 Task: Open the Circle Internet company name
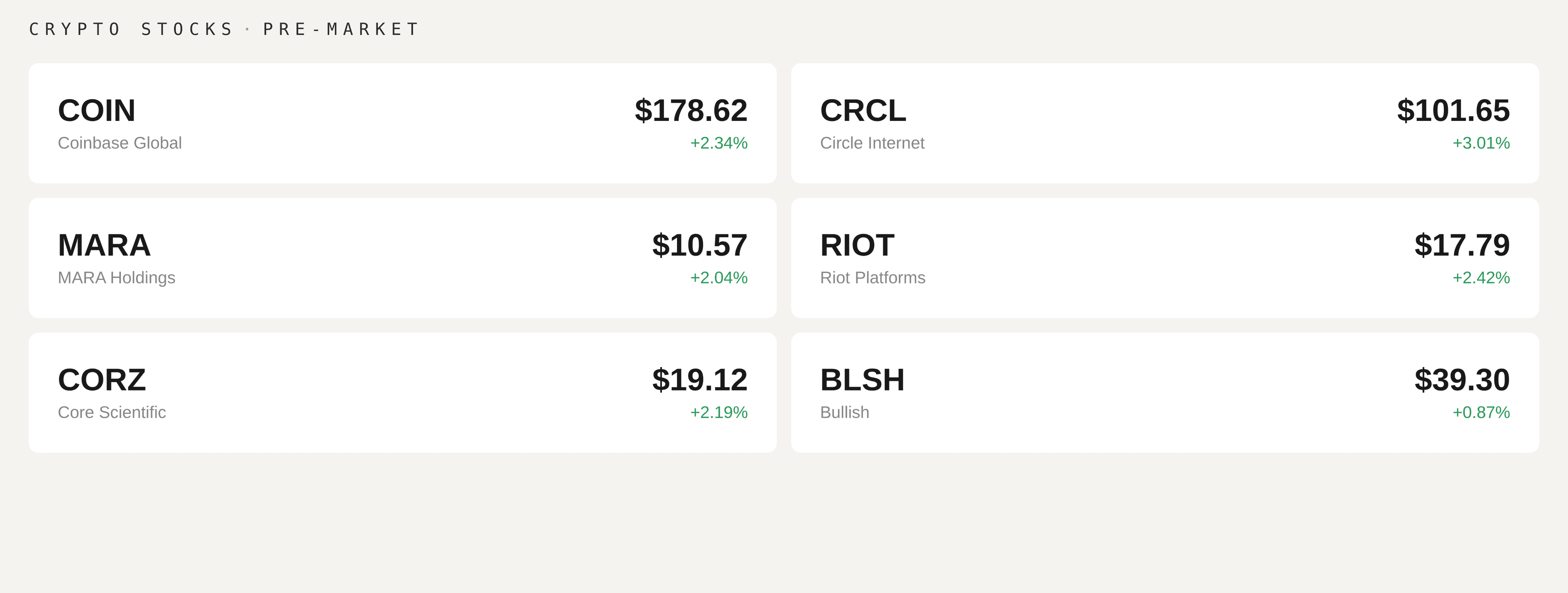click(872, 143)
